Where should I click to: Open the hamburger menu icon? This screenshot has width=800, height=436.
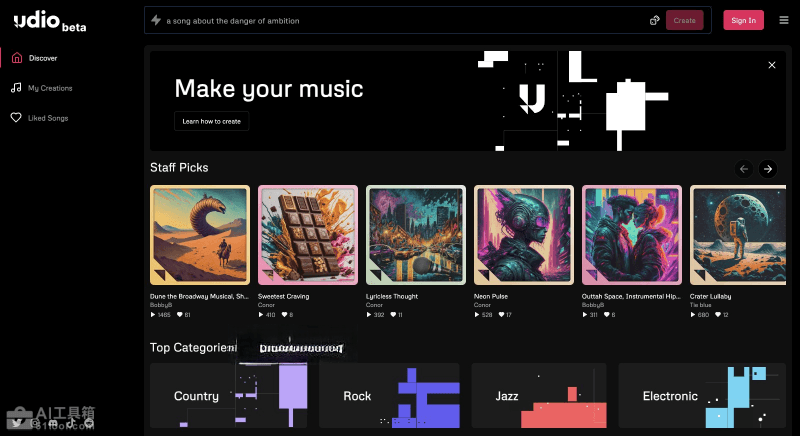pos(784,20)
